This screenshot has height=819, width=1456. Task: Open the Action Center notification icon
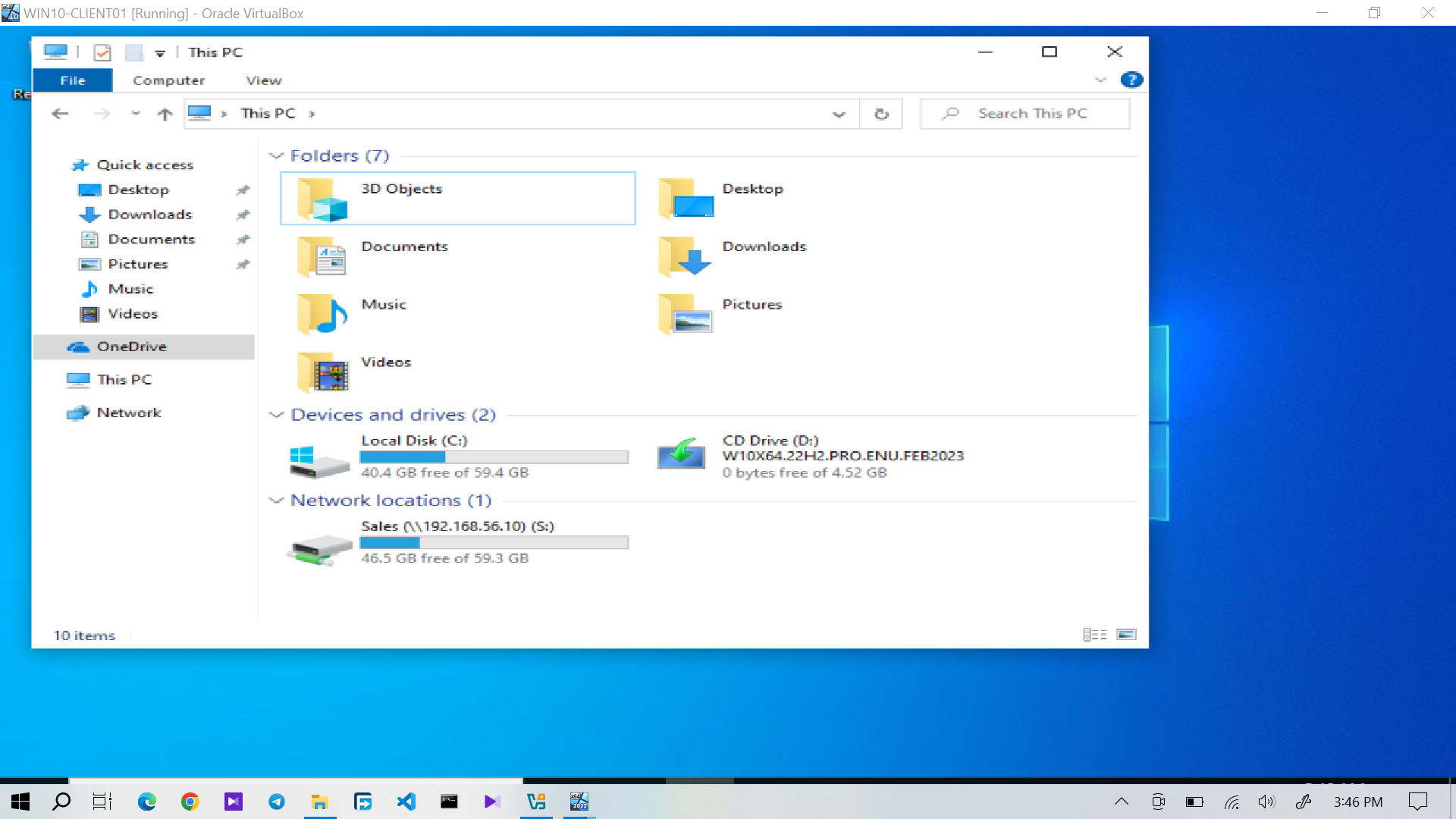pyautogui.click(x=1418, y=802)
